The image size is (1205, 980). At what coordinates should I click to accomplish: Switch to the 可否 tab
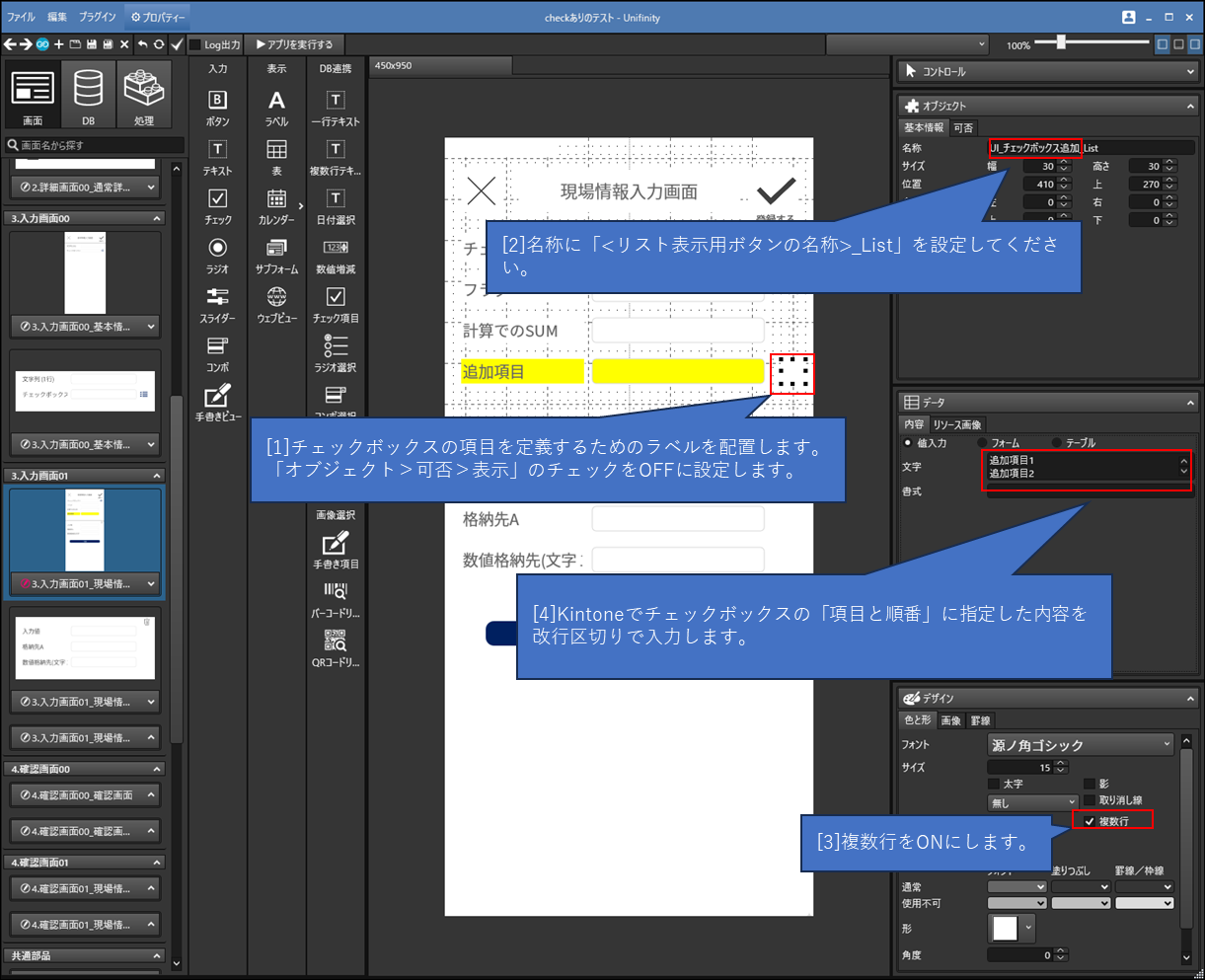click(963, 128)
